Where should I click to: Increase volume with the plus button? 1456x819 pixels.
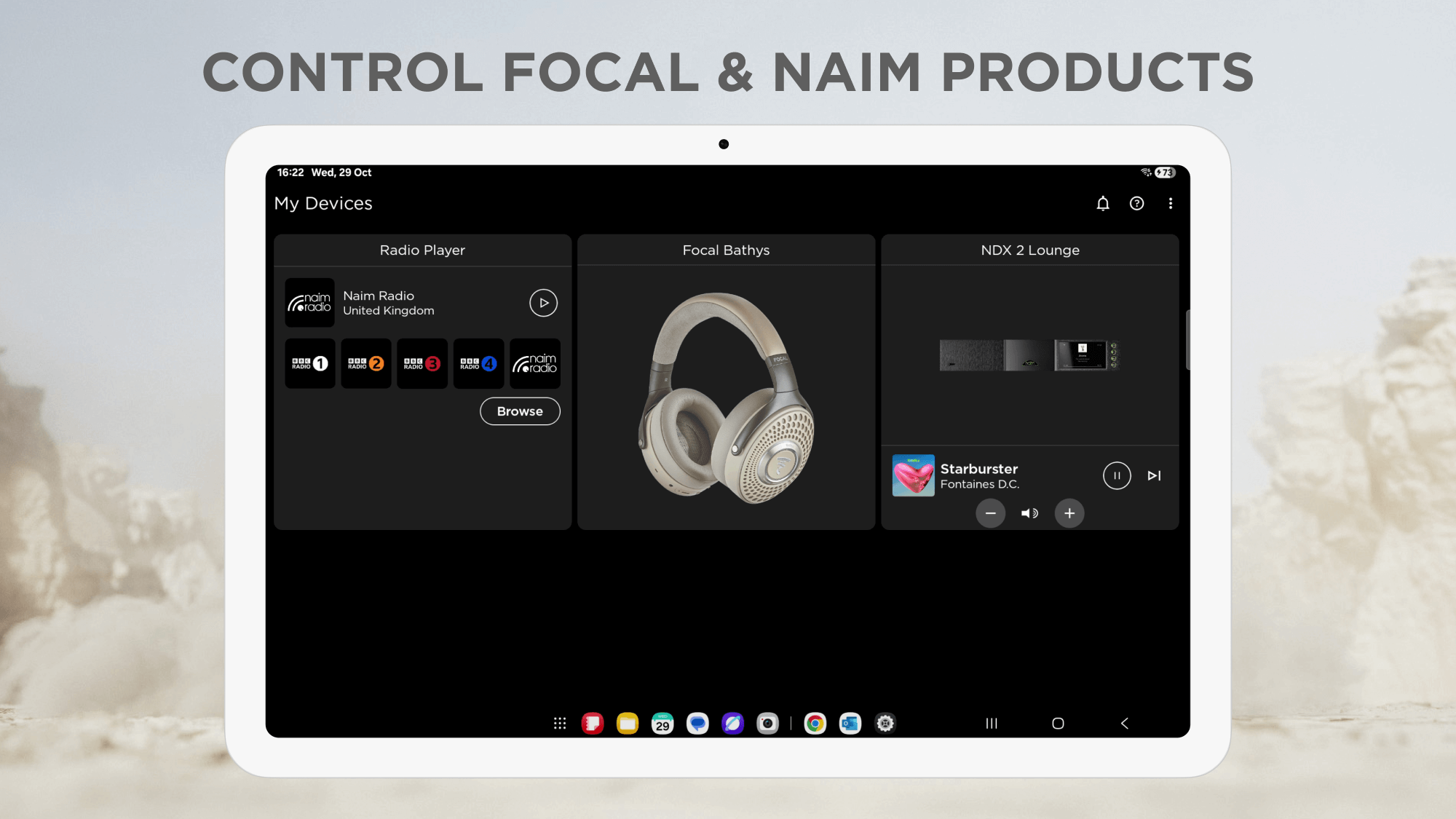click(x=1069, y=513)
